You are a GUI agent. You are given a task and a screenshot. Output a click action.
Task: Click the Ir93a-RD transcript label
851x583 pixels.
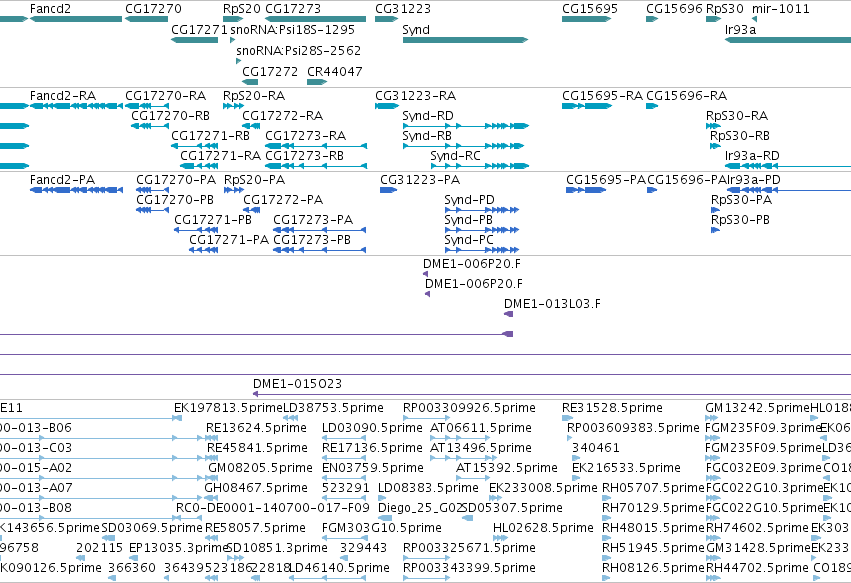pyautogui.click(x=752, y=156)
